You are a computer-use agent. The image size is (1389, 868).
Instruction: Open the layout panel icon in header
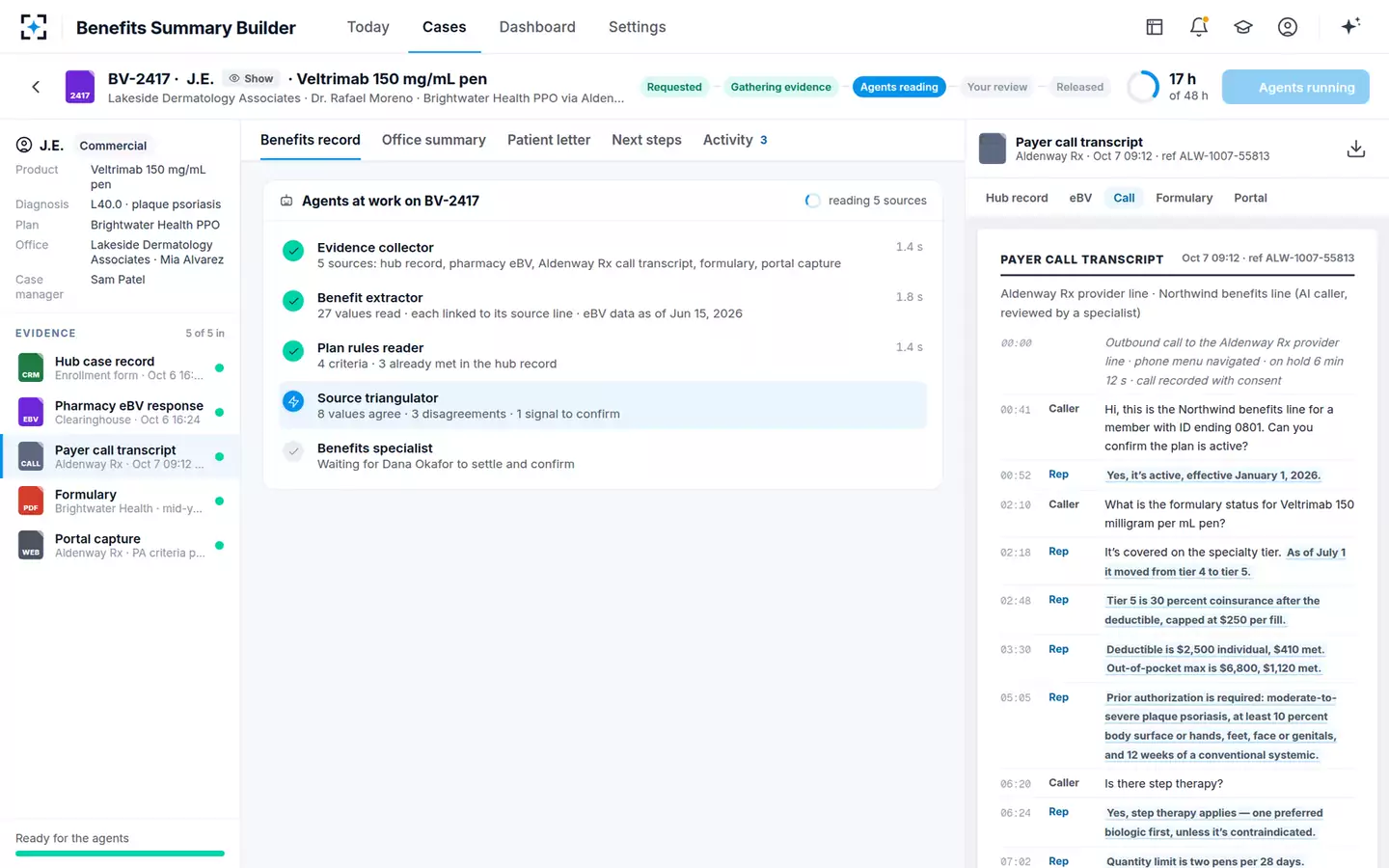[x=1155, y=27]
